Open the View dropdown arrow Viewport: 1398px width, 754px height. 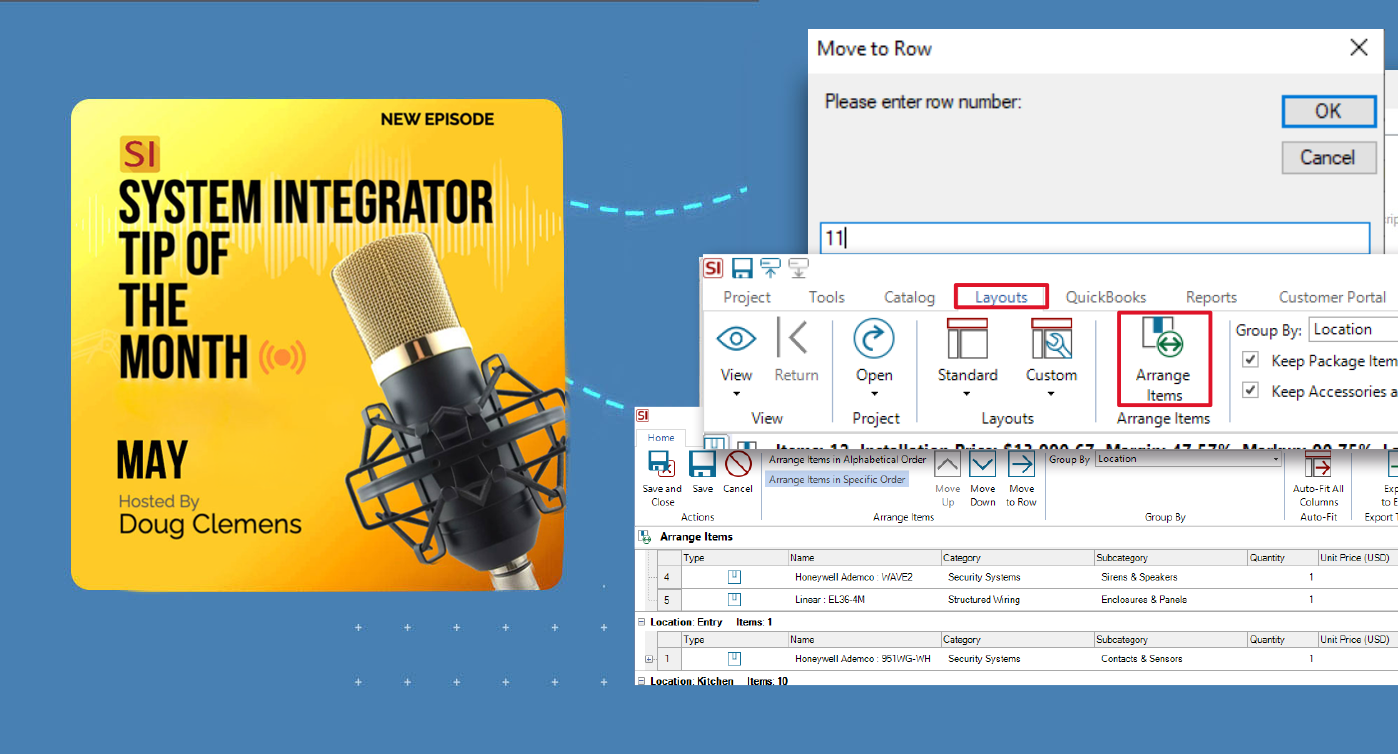click(736, 394)
